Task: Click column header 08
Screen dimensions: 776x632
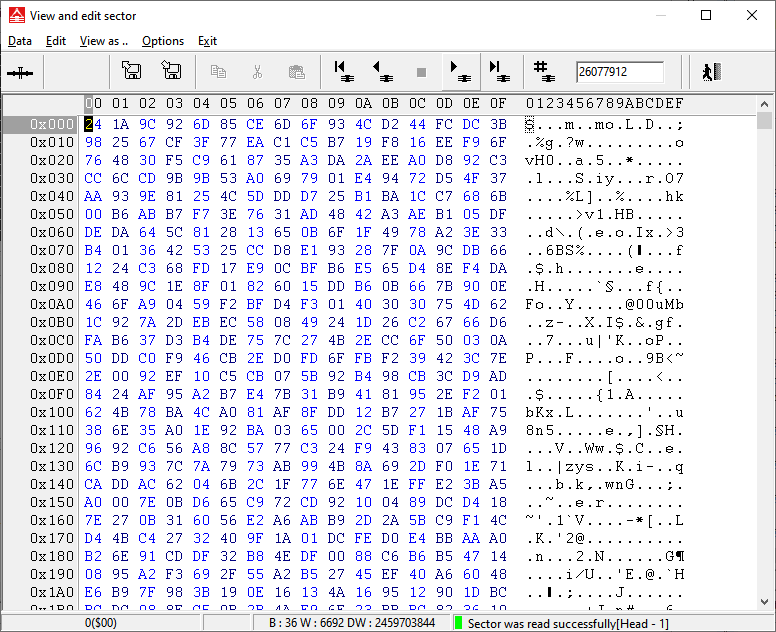Action: coord(309,103)
